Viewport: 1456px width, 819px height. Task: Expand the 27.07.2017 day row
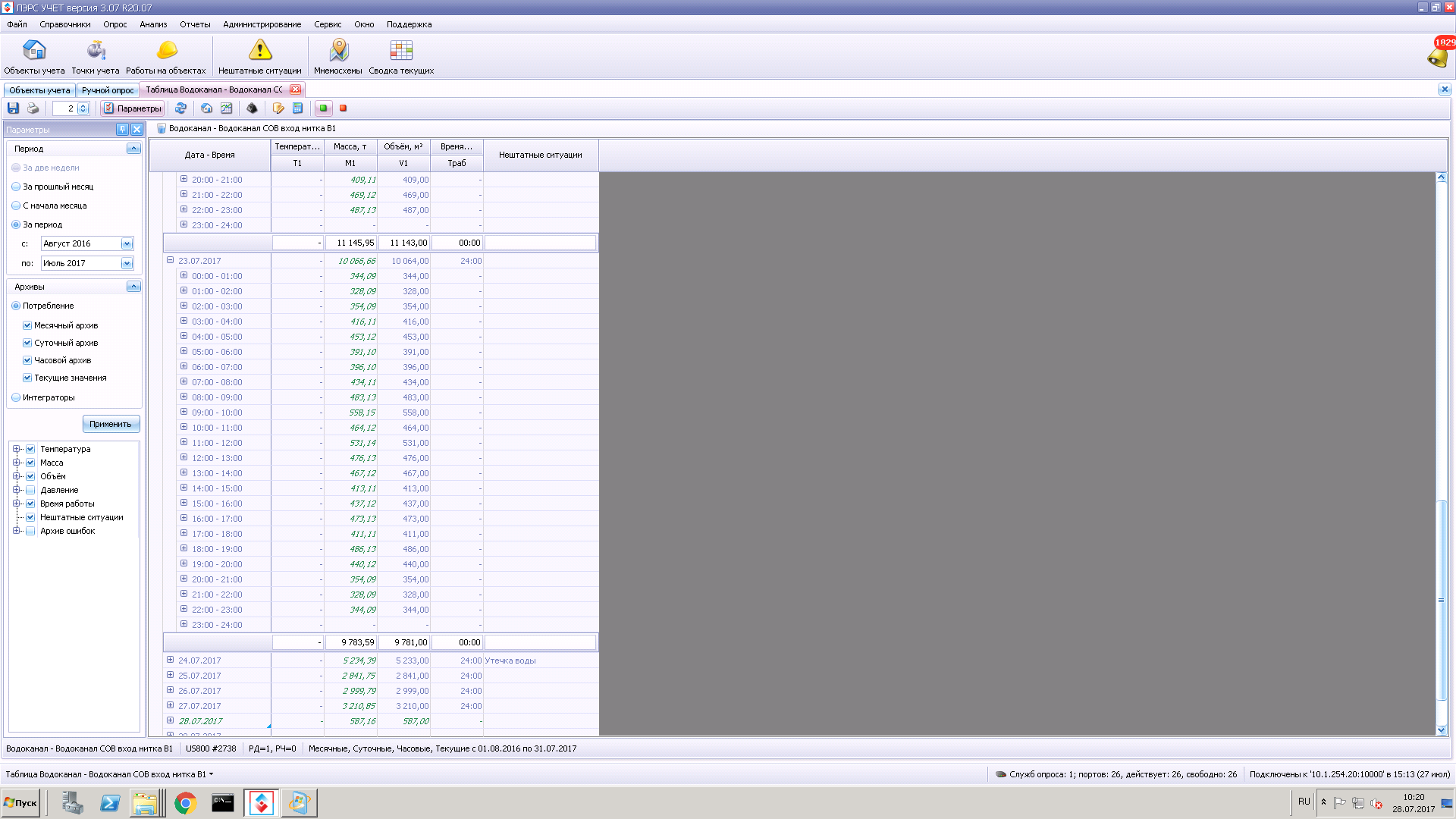(170, 705)
